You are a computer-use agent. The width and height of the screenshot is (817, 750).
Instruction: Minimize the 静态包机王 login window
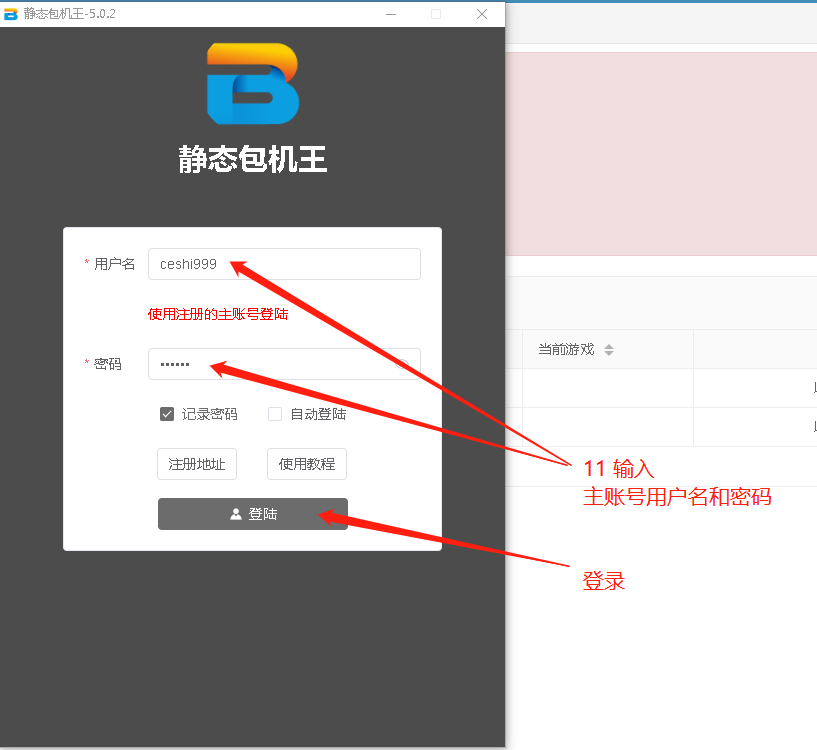(390, 14)
